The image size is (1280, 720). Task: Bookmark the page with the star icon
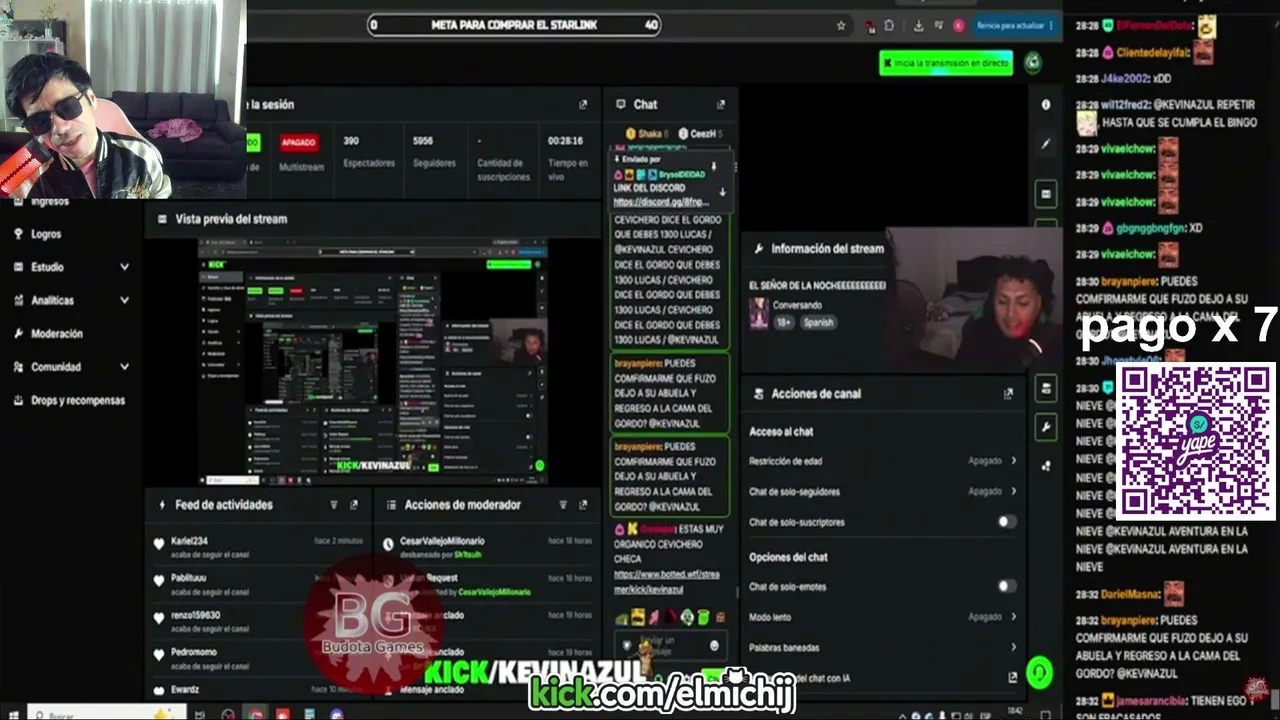[841, 26]
